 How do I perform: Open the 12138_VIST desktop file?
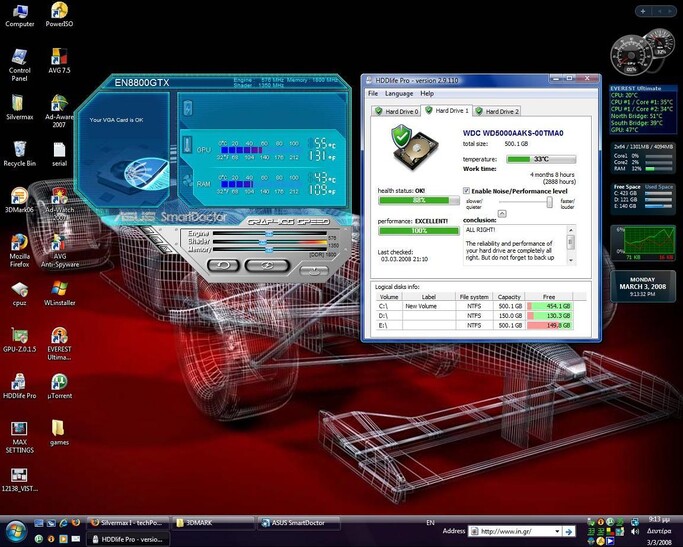coord(20,480)
